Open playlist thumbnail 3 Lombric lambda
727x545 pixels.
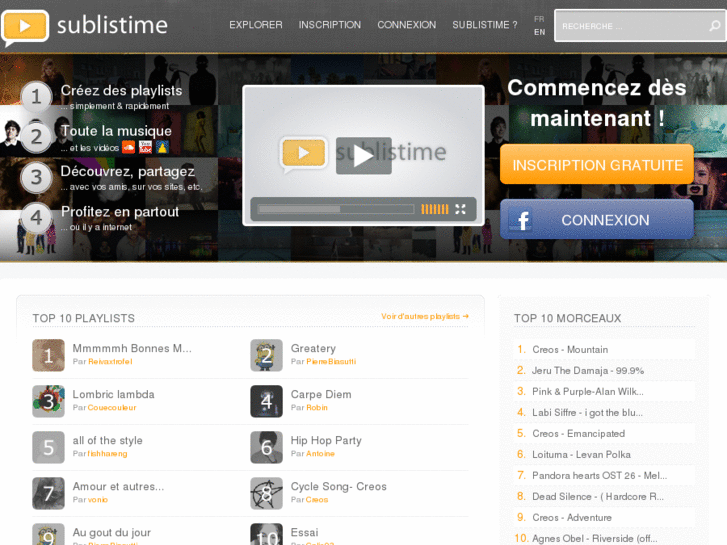point(48,401)
